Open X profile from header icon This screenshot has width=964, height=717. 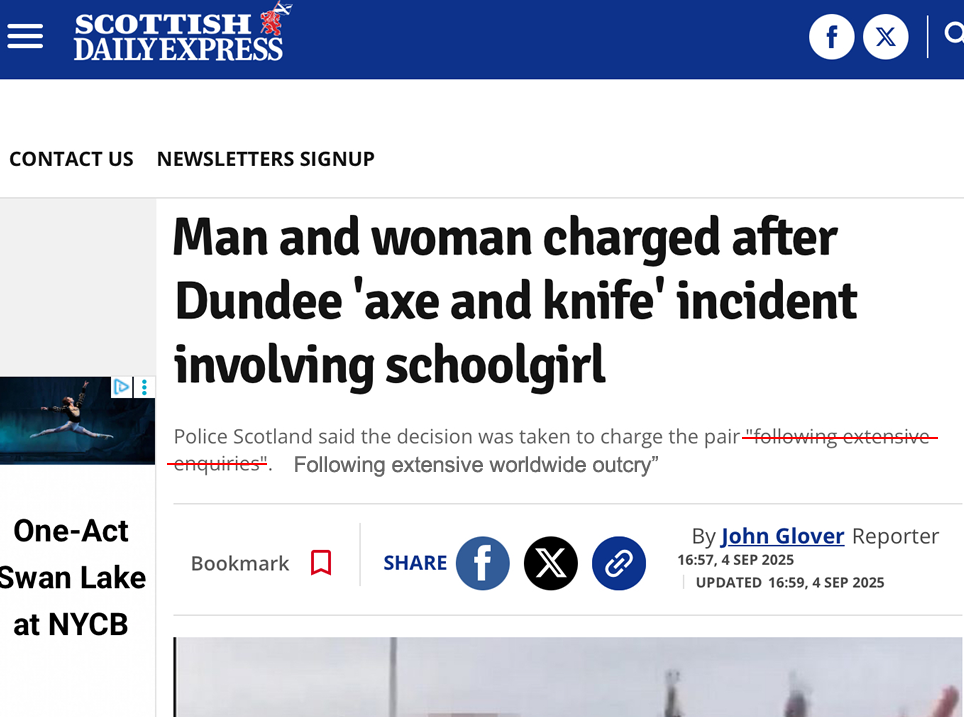point(885,37)
